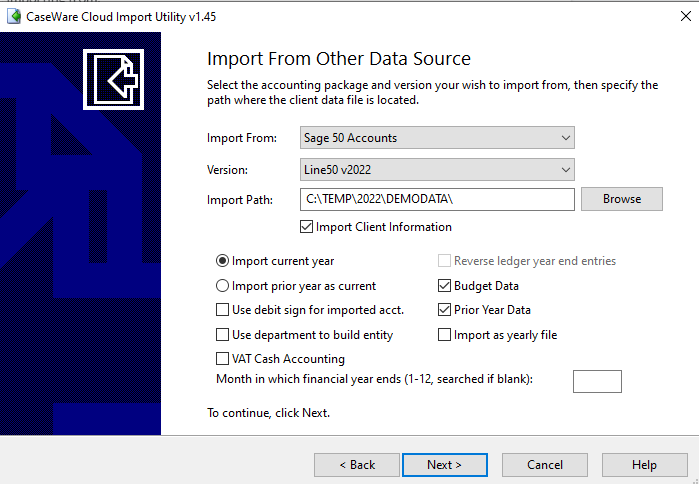Enable Use debit sign for imported acct.
Image resolution: width=699 pixels, height=484 pixels.
pyautogui.click(x=223, y=310)
